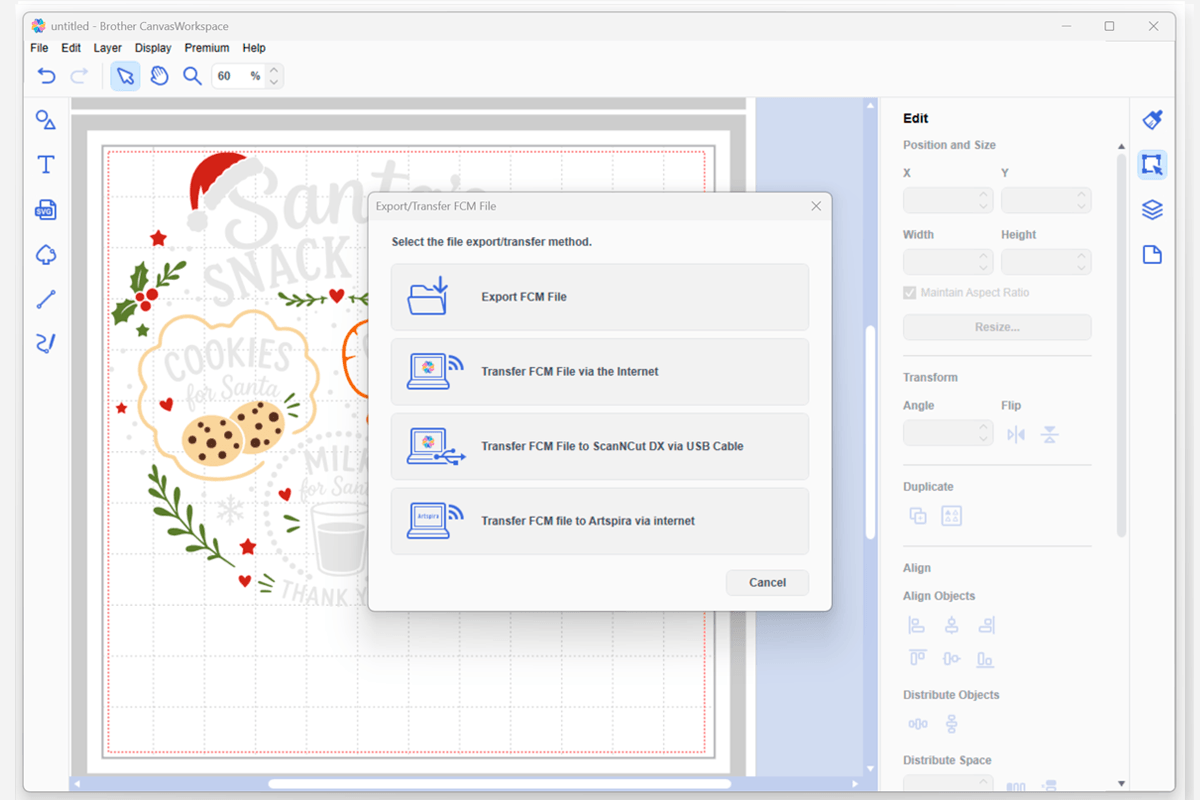This screenshot has width=1200, height=800.
Task: Click the Angle value stepper
Action: pos(984,433)
